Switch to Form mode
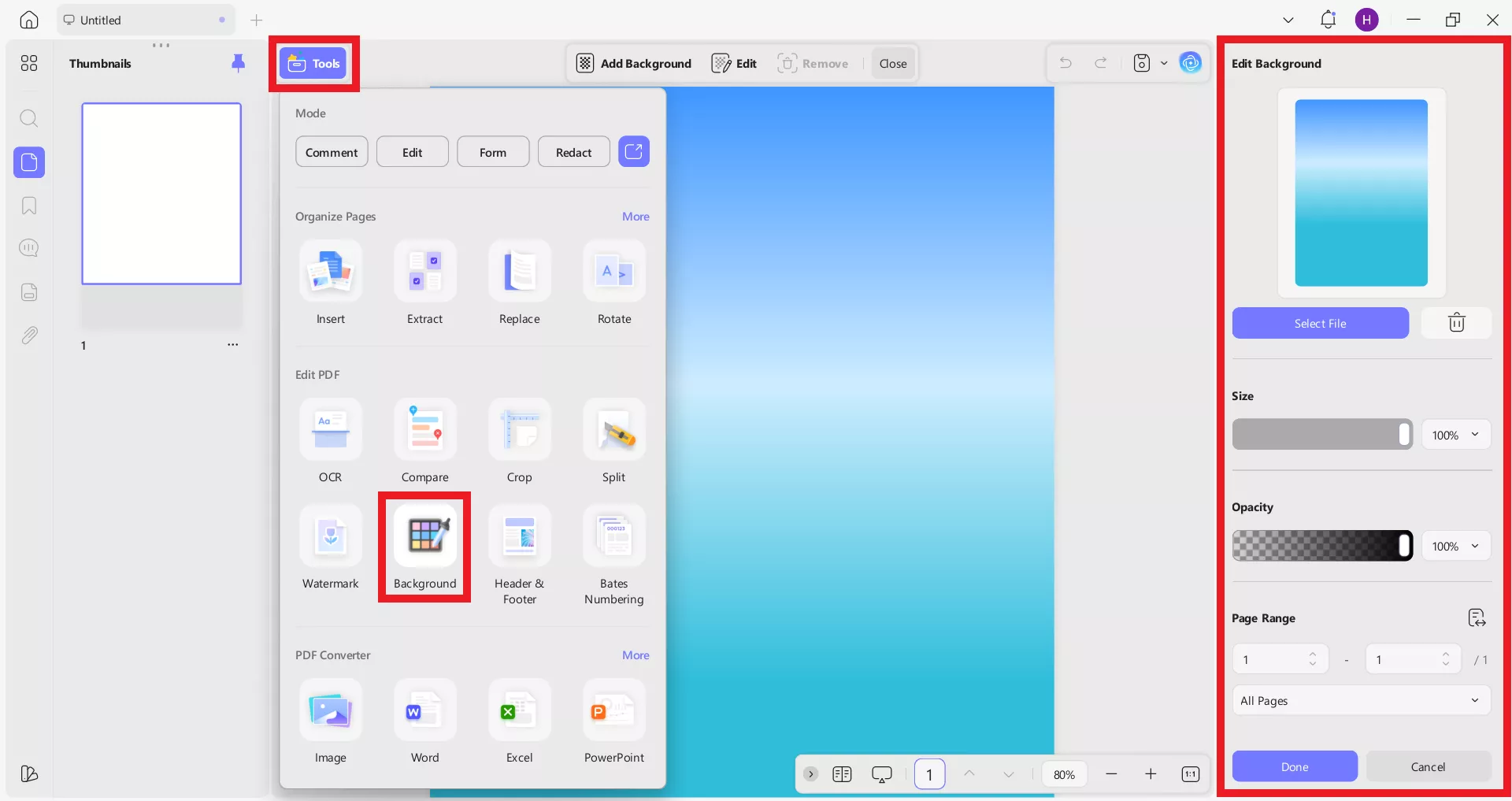 point(493,152)
